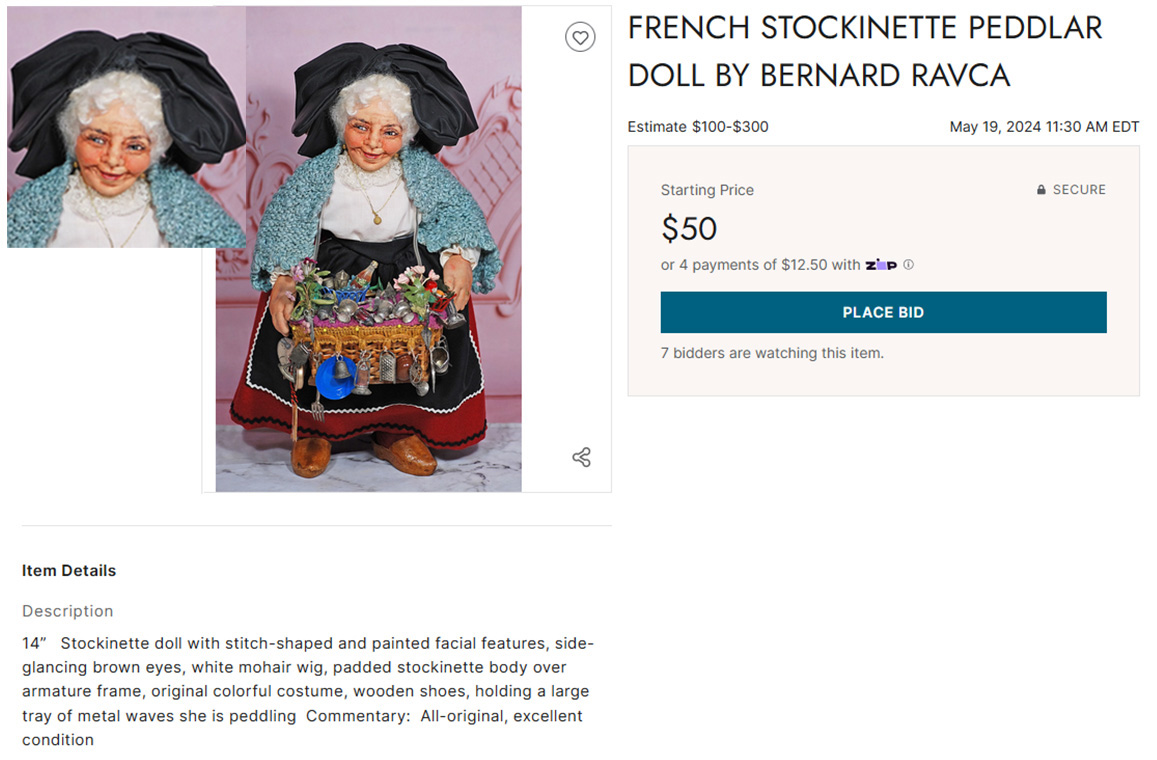Click the Starting Price label
This screenshot has width=1157, height=760.
point(707,190)
